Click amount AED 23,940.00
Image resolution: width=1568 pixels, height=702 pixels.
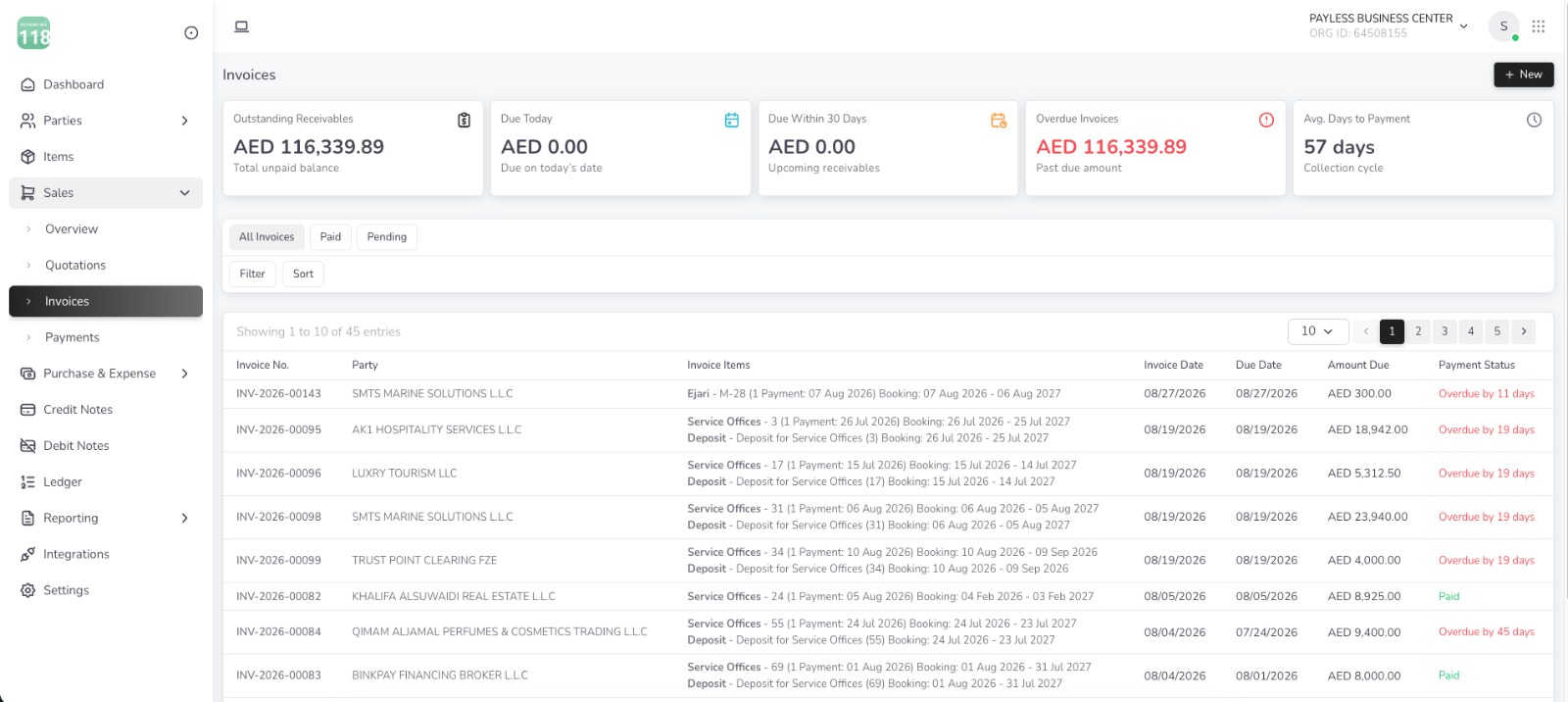[1367, 517]
